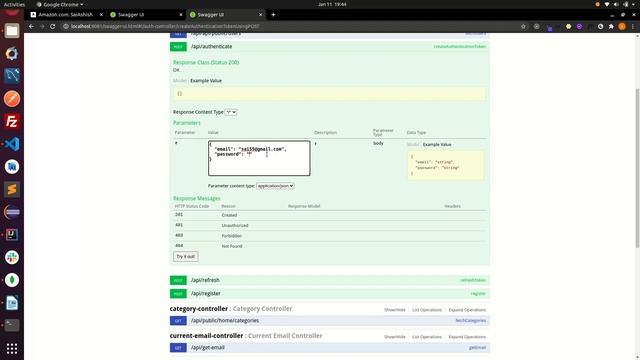This screenshot has width=640, height=360.
Task: Close the Amazon.com tab
Action: click(101, 15)
